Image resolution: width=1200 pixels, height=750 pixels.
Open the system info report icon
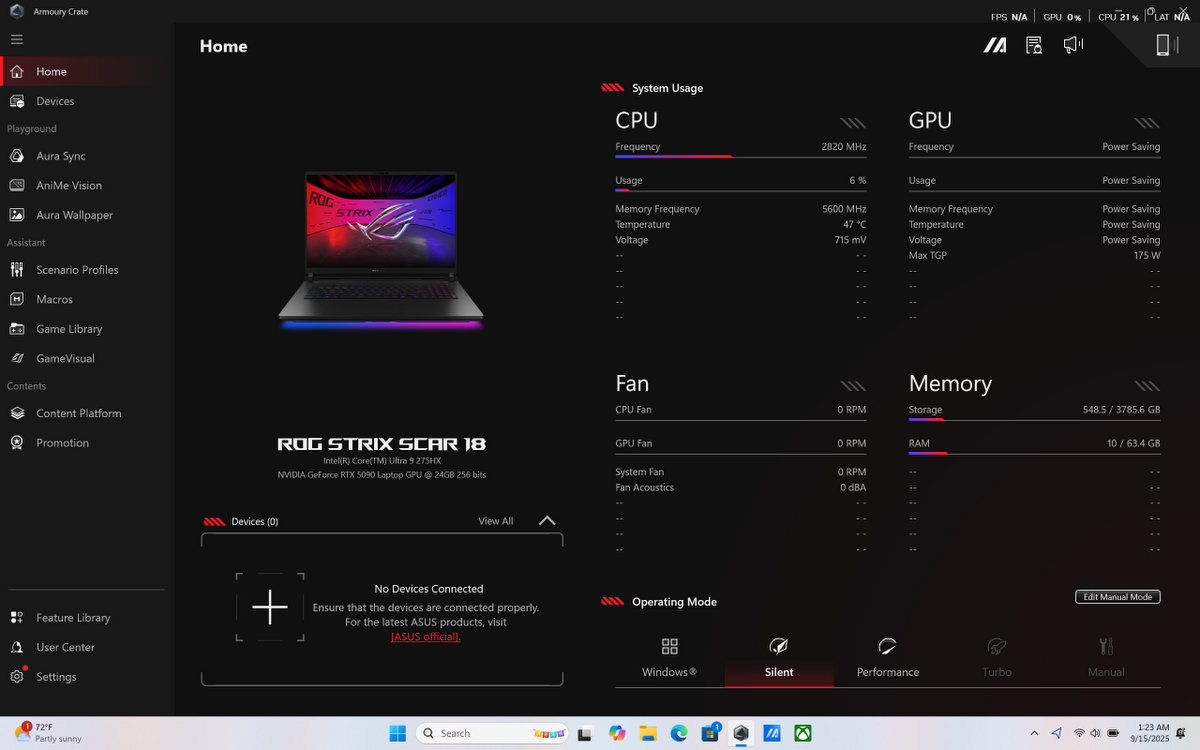pos(1034,45)
